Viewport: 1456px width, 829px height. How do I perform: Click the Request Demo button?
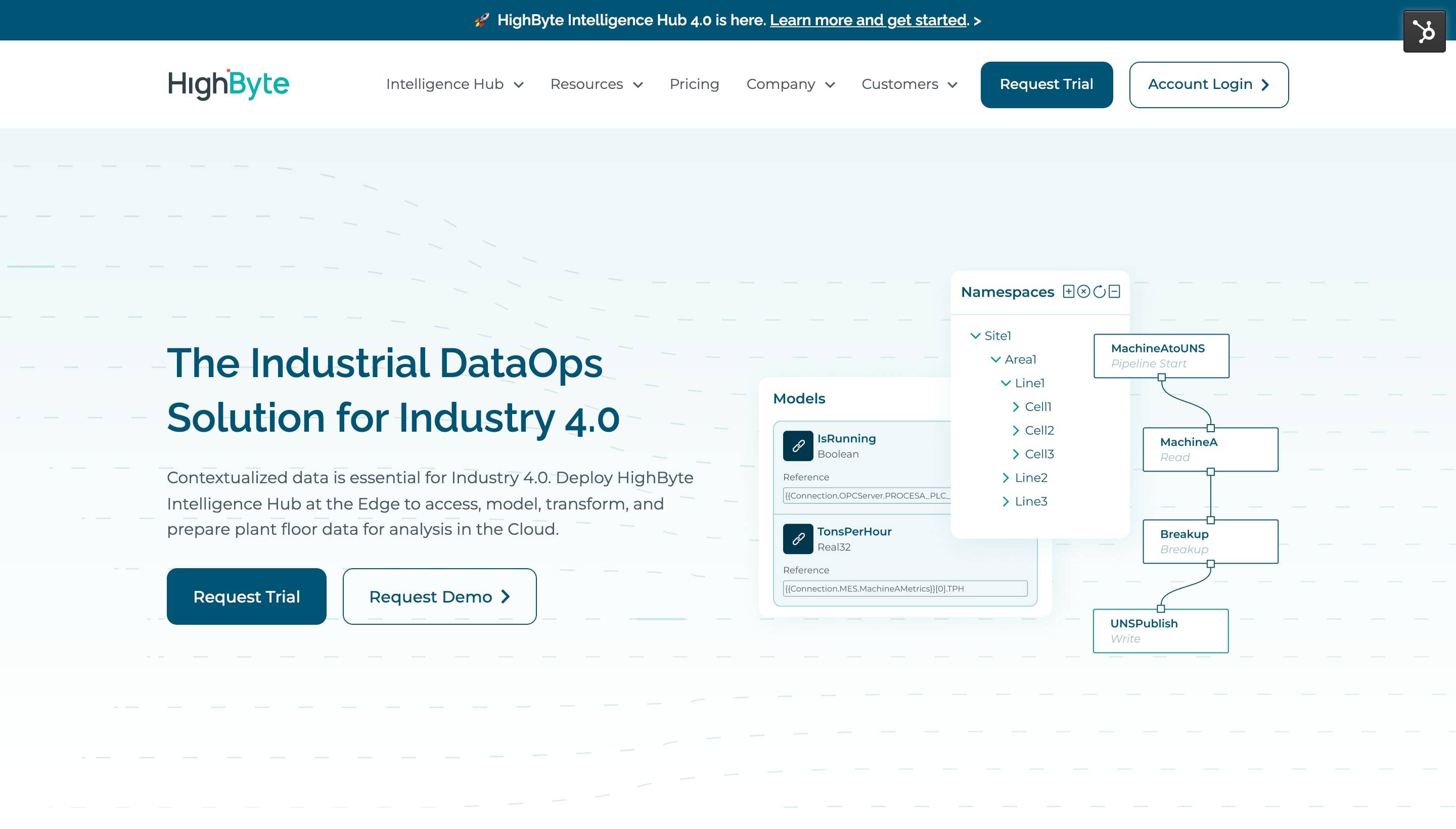pyautogui.click(x=440, y=596)
